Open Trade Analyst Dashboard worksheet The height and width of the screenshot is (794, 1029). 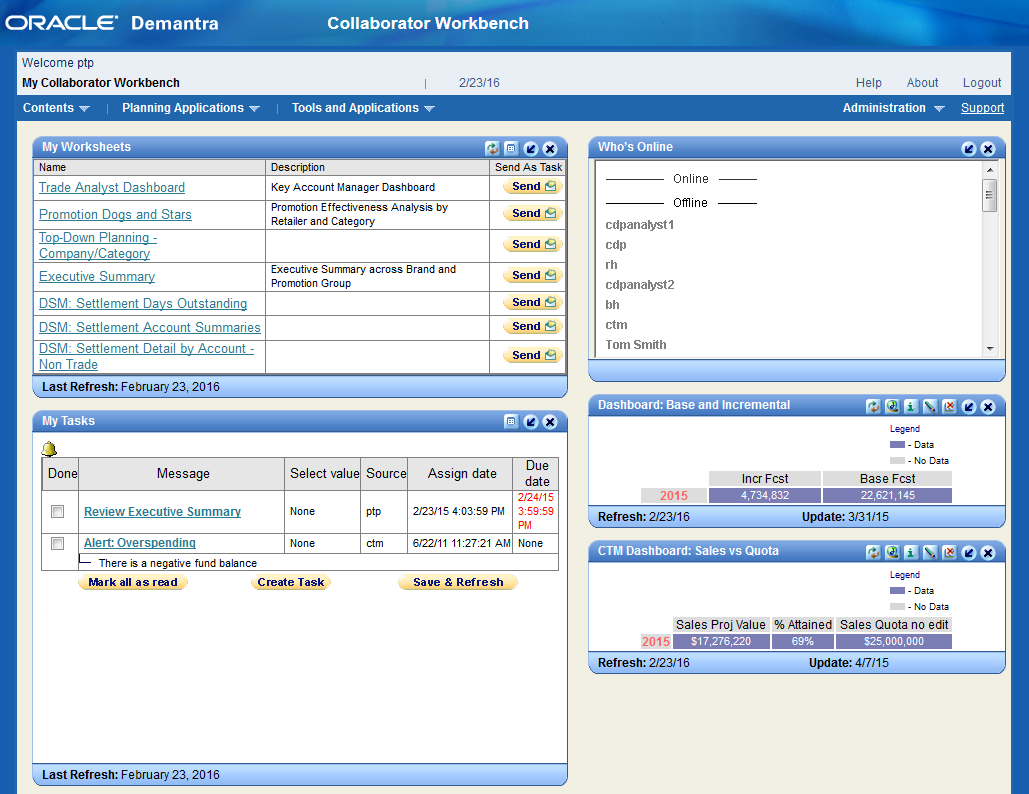coord(112,188)
